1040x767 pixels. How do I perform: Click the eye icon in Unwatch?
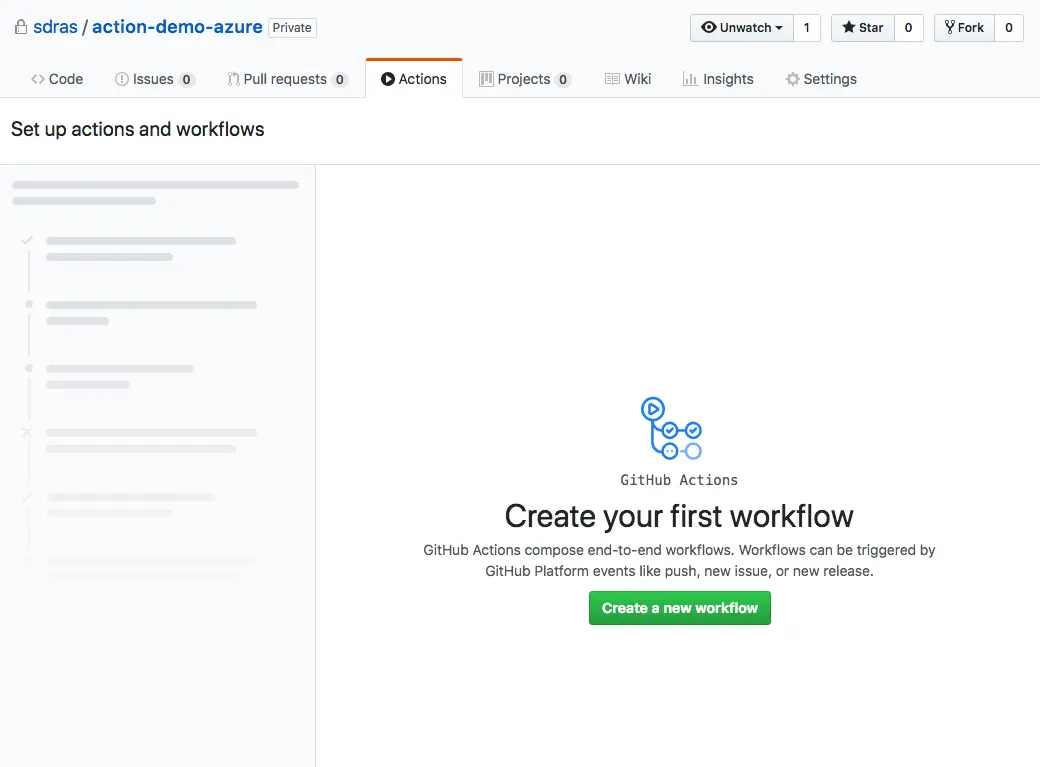[x=709, y=27]
